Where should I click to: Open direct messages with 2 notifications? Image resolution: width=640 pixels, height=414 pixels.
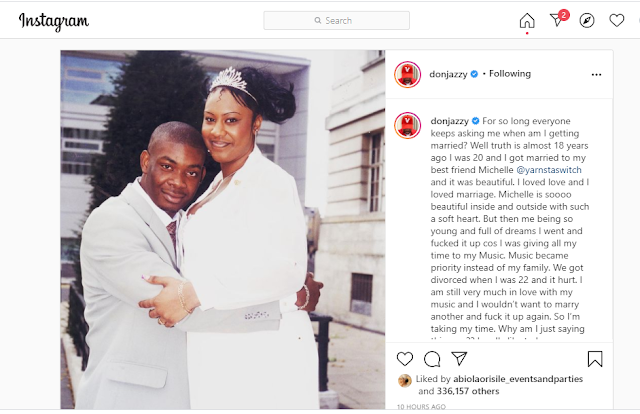coord(558,20)
